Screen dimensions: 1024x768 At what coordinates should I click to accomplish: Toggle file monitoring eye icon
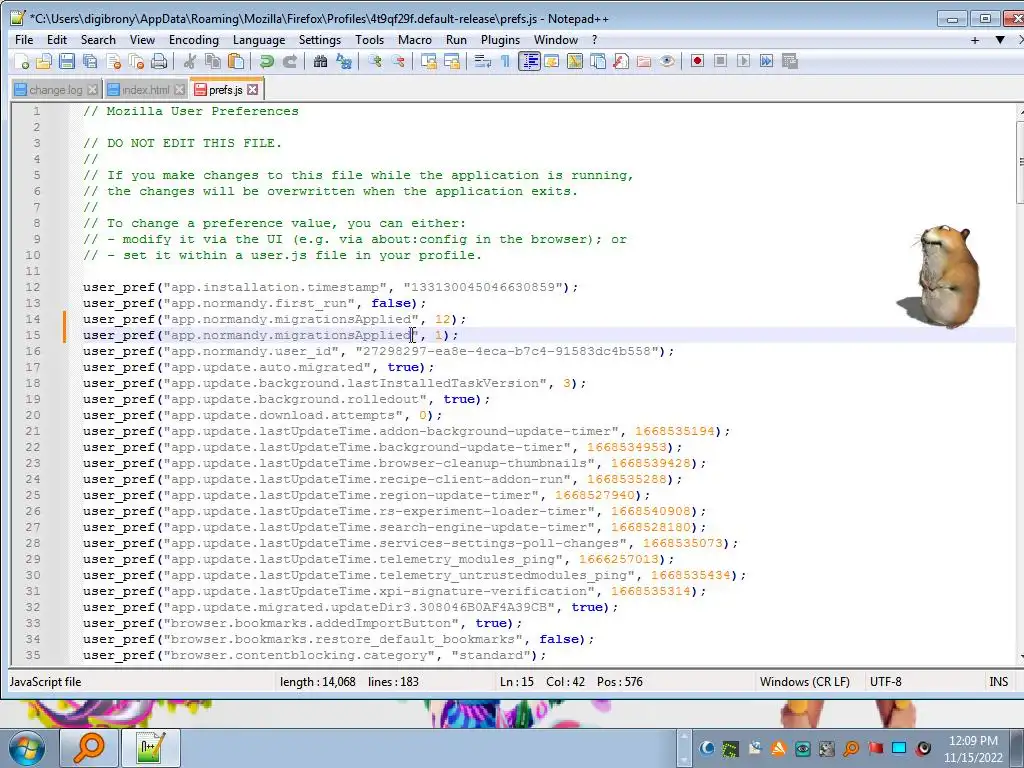coord(667,61)
